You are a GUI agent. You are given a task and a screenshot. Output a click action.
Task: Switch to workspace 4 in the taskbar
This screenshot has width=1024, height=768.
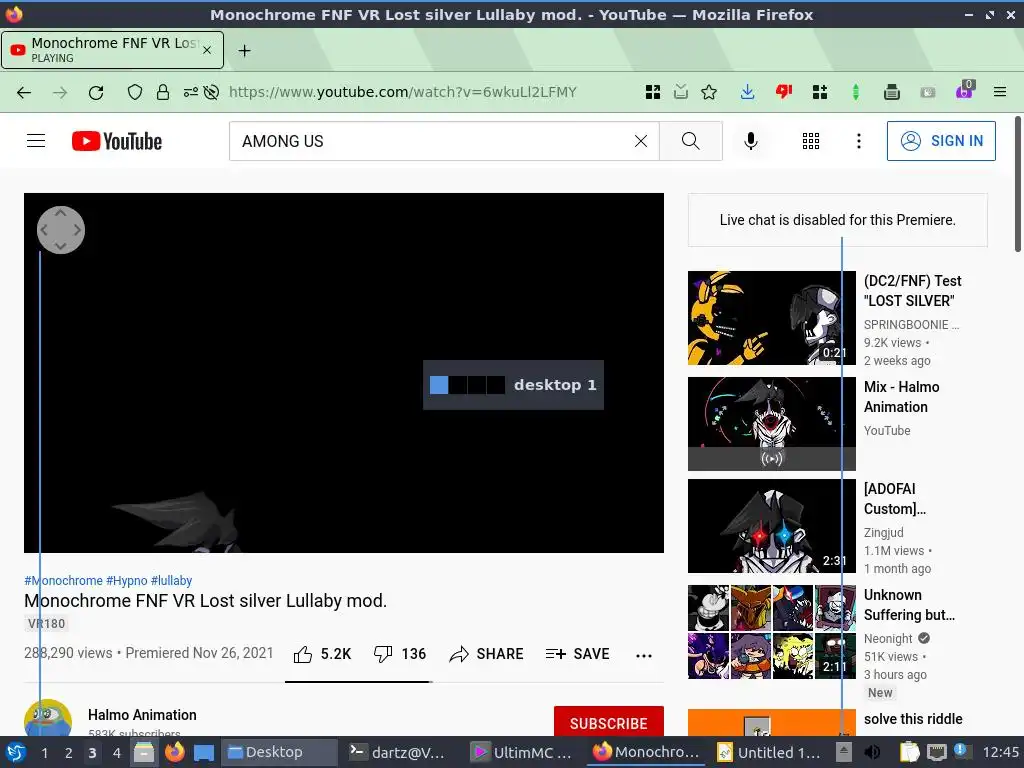116,753
